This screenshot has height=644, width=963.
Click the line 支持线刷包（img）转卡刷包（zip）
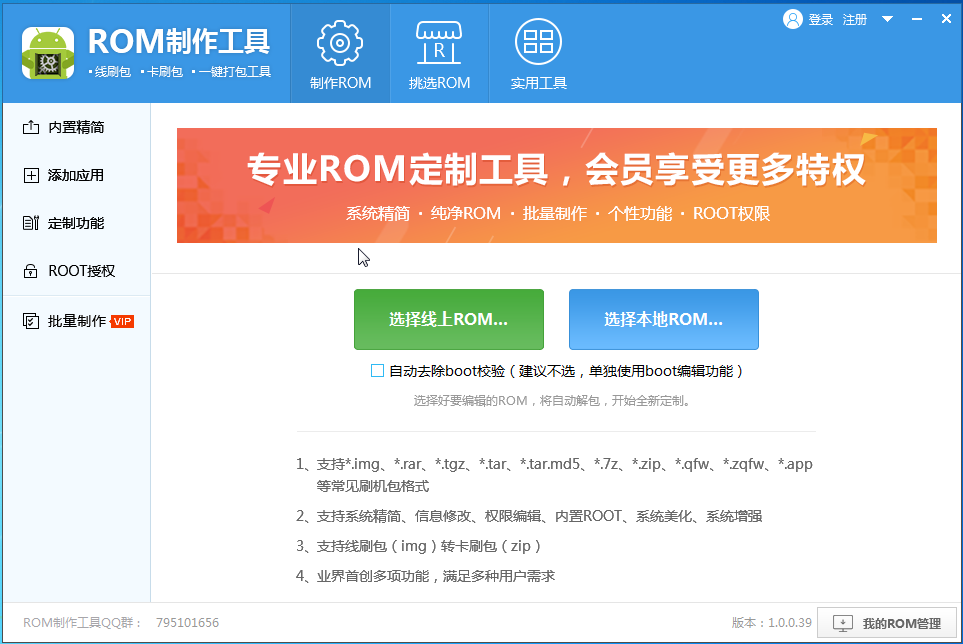coord(419,546)
